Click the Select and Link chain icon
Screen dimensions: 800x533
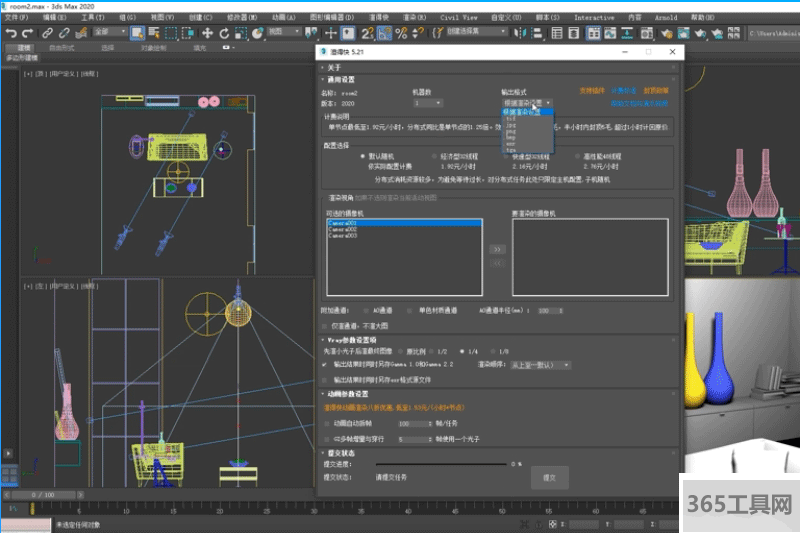[48, 32]
